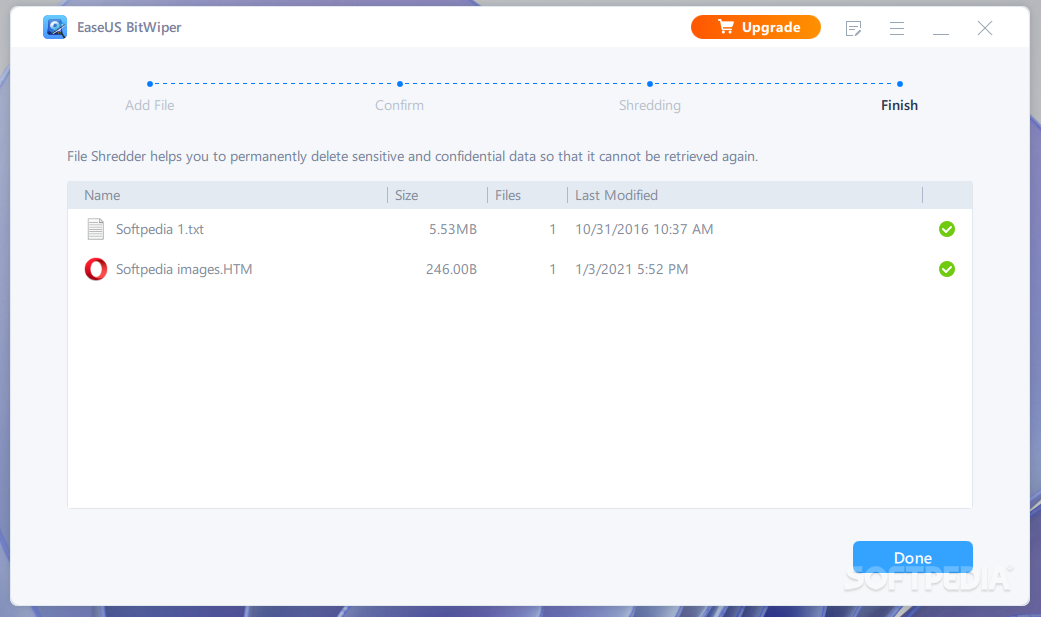Screen dimensions: 1041x617
Task: Select the Finish step label
Action: point(899,105)
